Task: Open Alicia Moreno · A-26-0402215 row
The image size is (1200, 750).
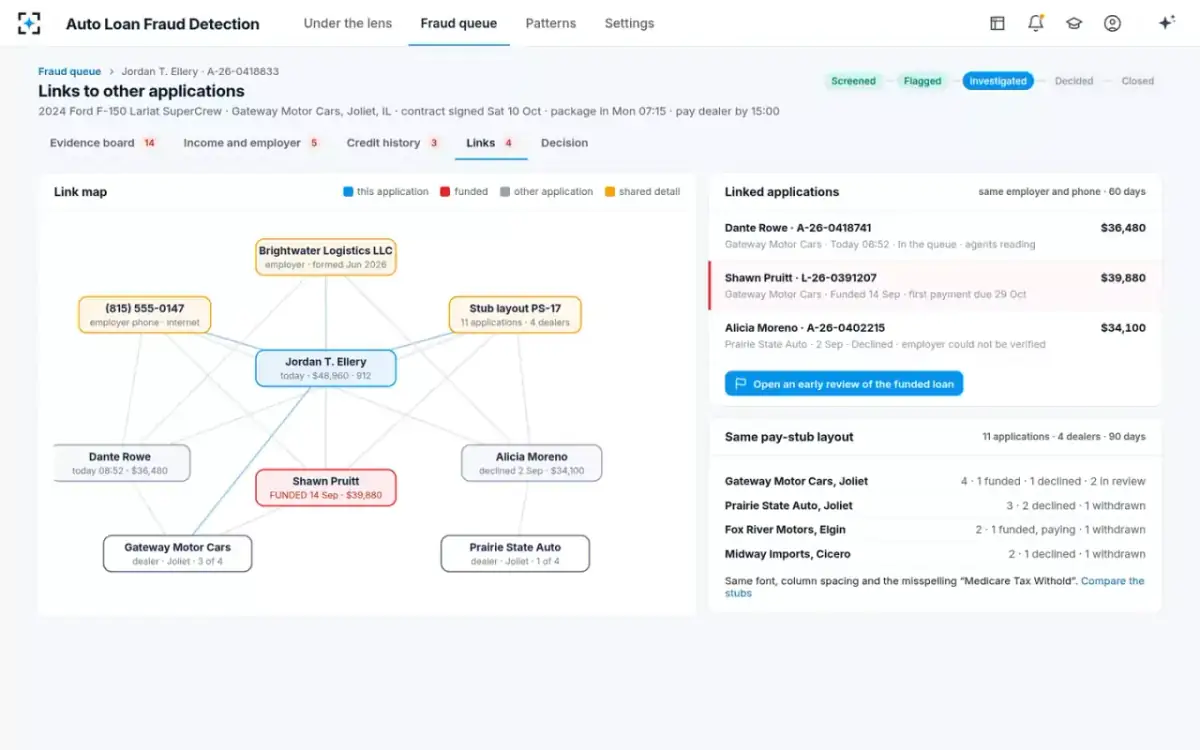Action: pos(935,336)
